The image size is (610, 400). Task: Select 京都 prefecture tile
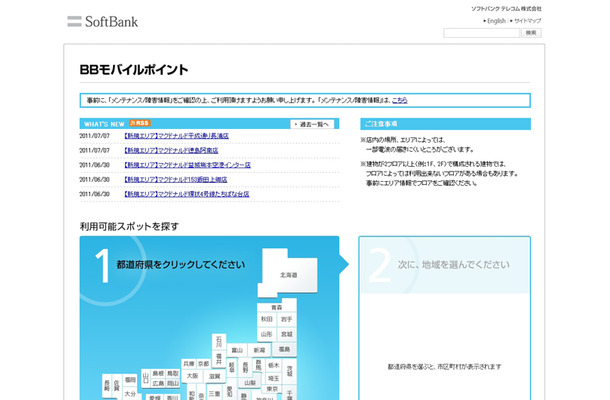pyautogui.click(x=203, y=364)
